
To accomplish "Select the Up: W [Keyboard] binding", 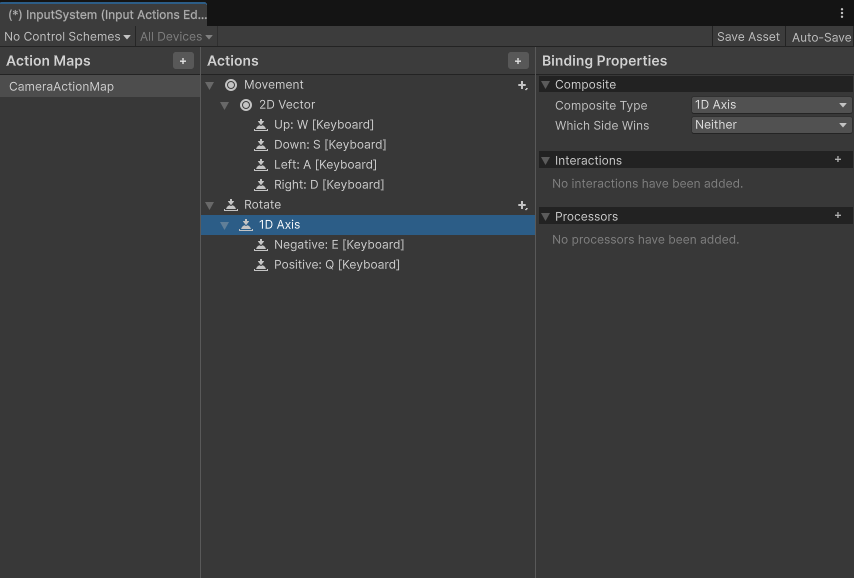I will point(323,125).
